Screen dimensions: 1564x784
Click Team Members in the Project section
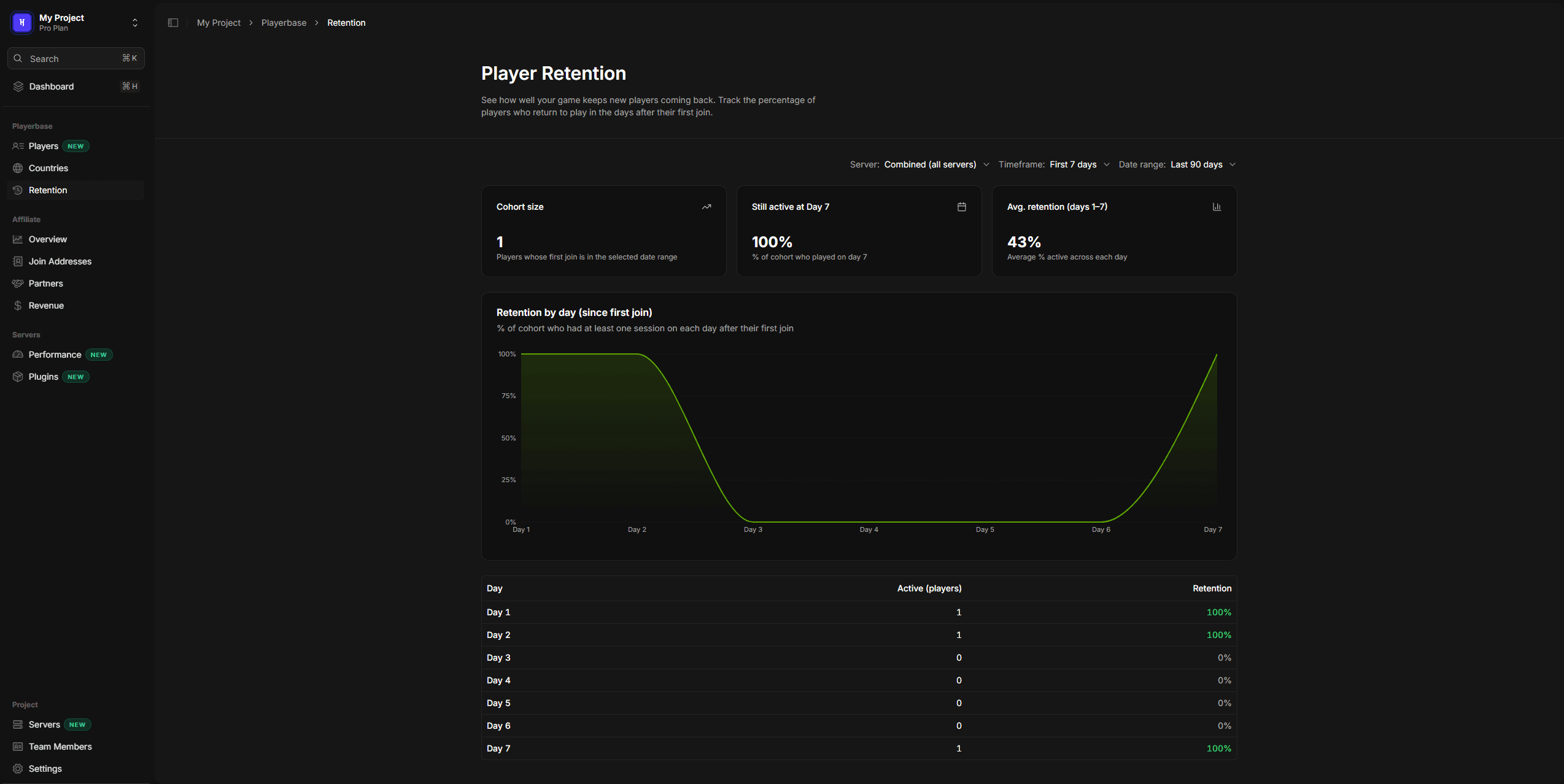60,747
